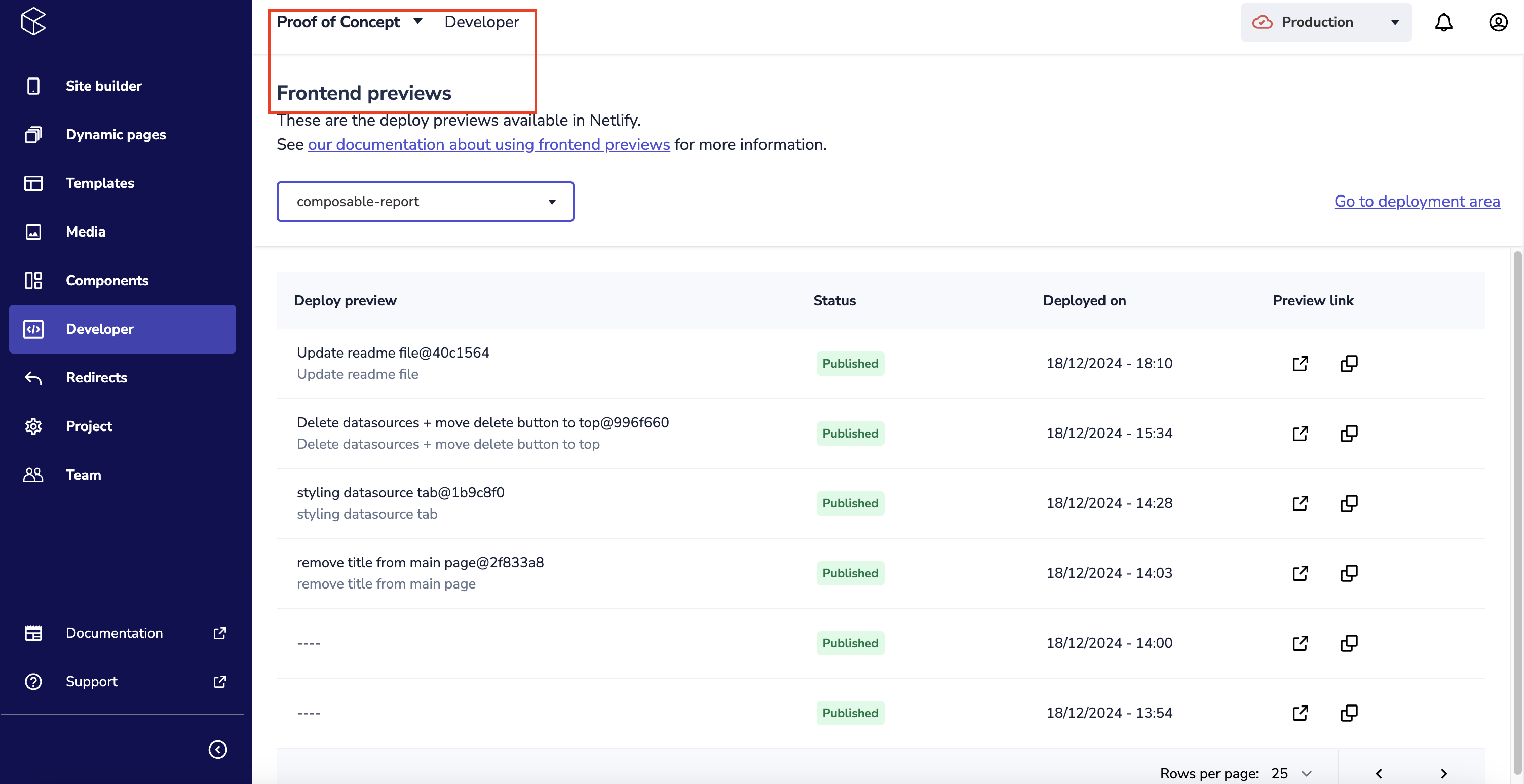The image size is (1524, 784).
Task: Expand the Proof of Concept project dropdown
Action: [417, 21]
